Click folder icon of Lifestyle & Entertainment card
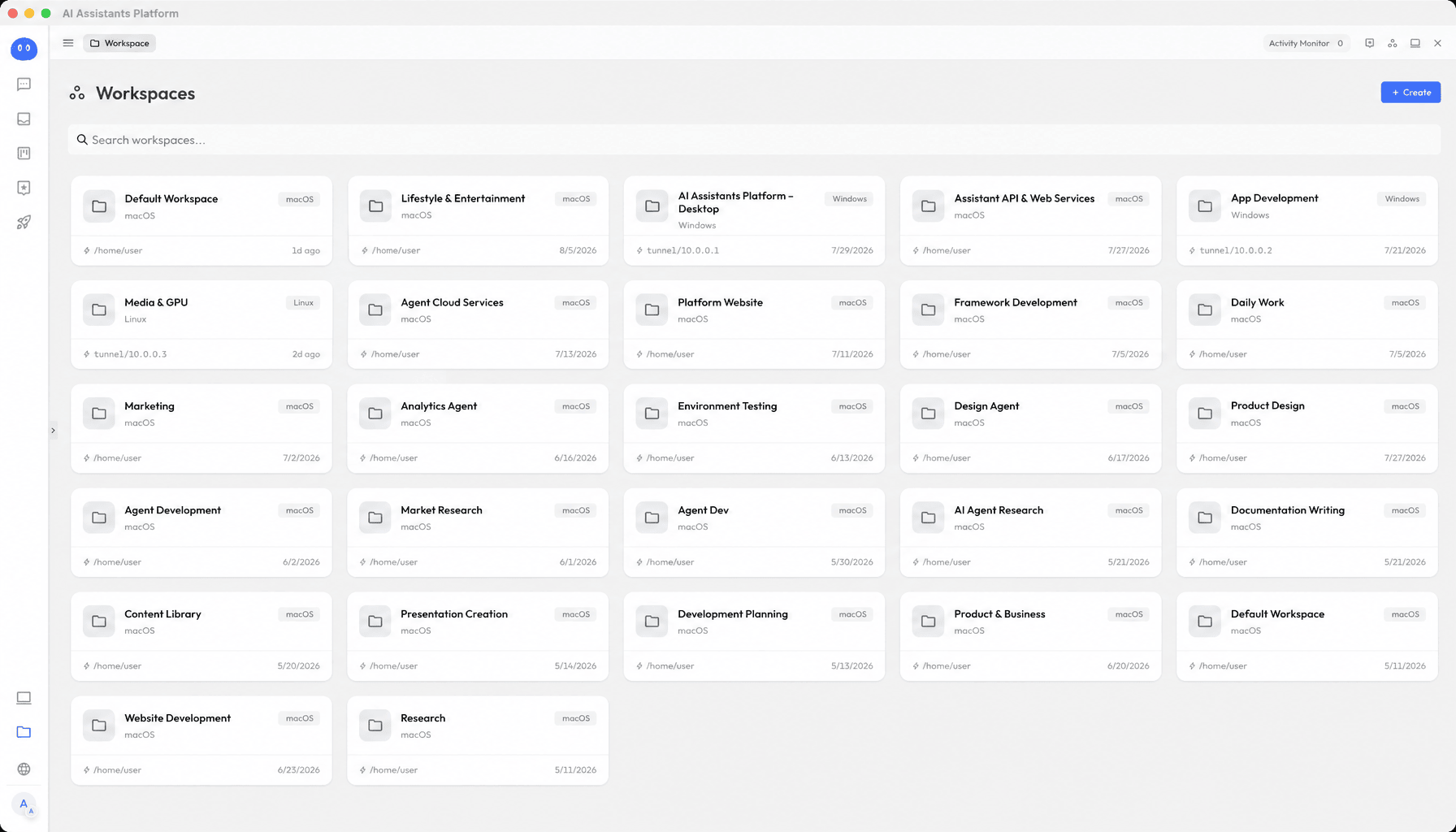 click(375, 206)
